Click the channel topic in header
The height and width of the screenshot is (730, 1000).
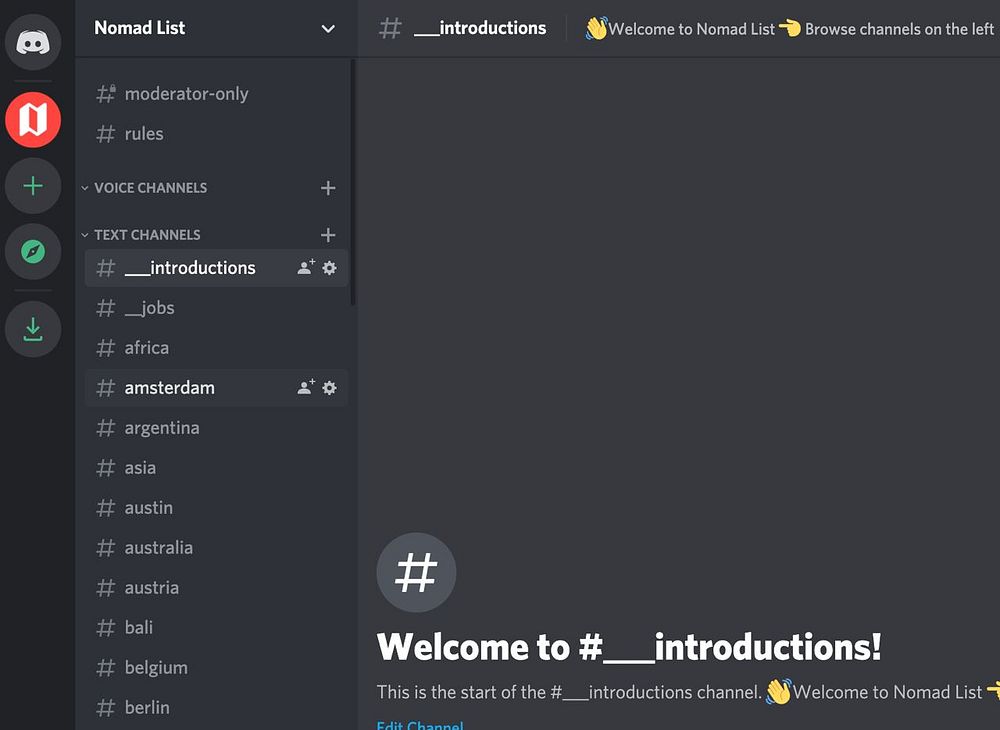coord(792,29)
